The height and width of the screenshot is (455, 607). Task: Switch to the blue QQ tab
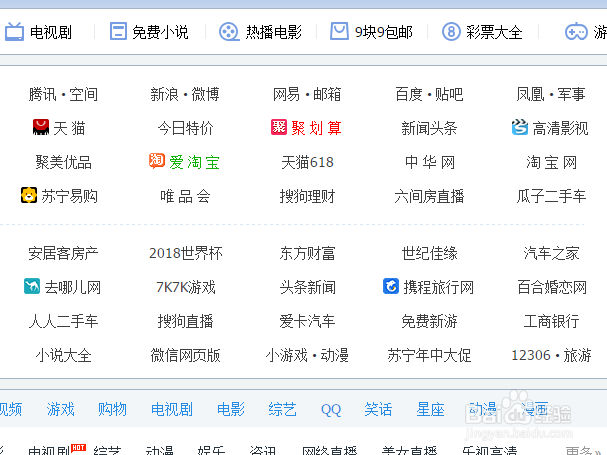click(x=331, y=410)
